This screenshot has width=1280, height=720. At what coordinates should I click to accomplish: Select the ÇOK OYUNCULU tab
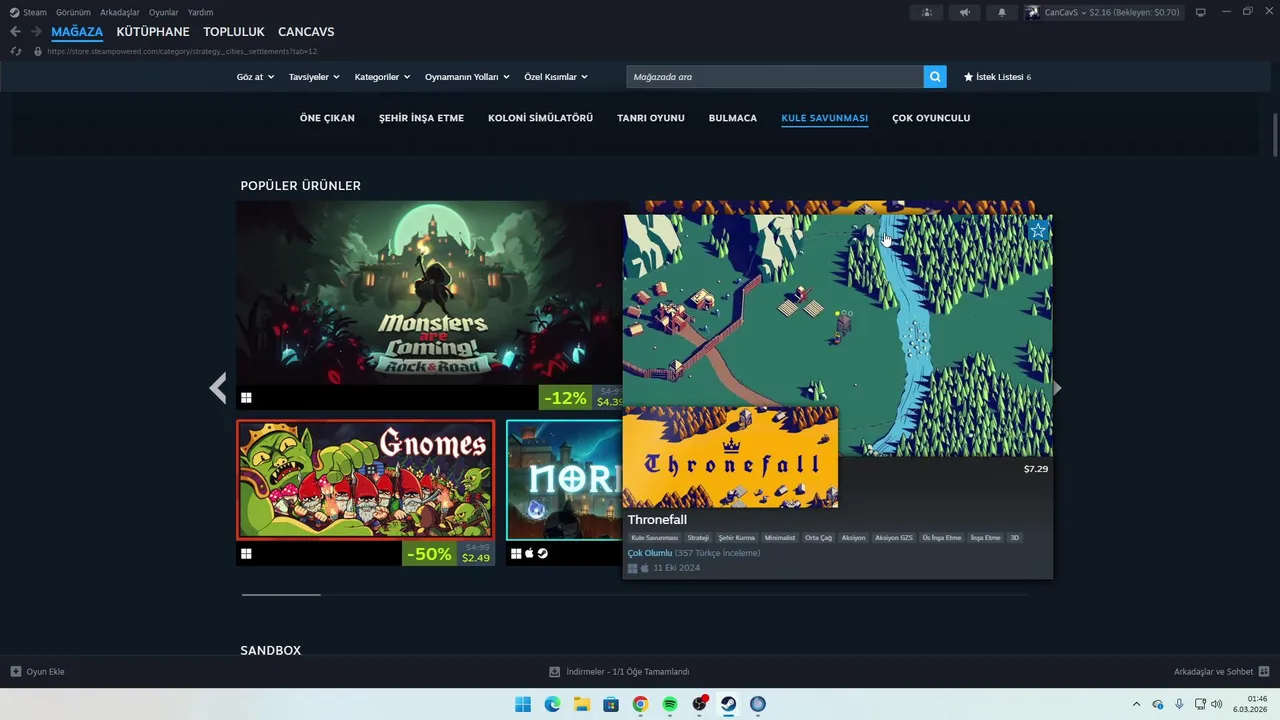(931, 118)
